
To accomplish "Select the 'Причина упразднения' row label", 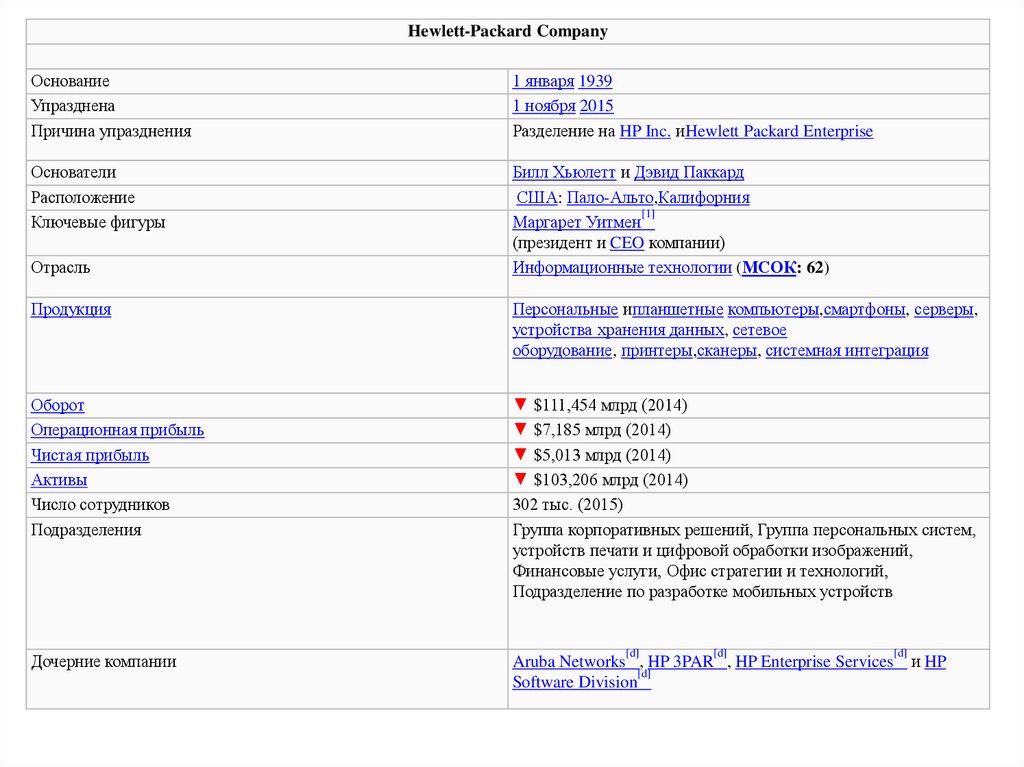I will pos(111,131).
